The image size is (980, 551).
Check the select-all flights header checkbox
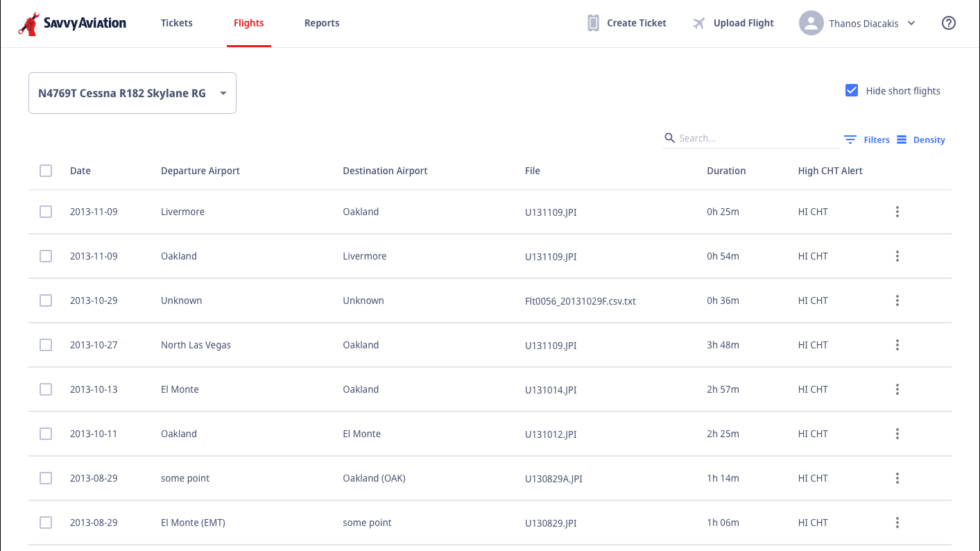[46, 171]
